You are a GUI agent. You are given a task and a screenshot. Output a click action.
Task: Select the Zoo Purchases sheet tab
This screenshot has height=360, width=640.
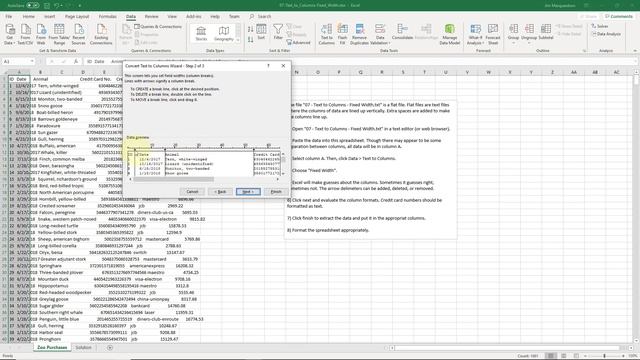click(x=52, y=347)
